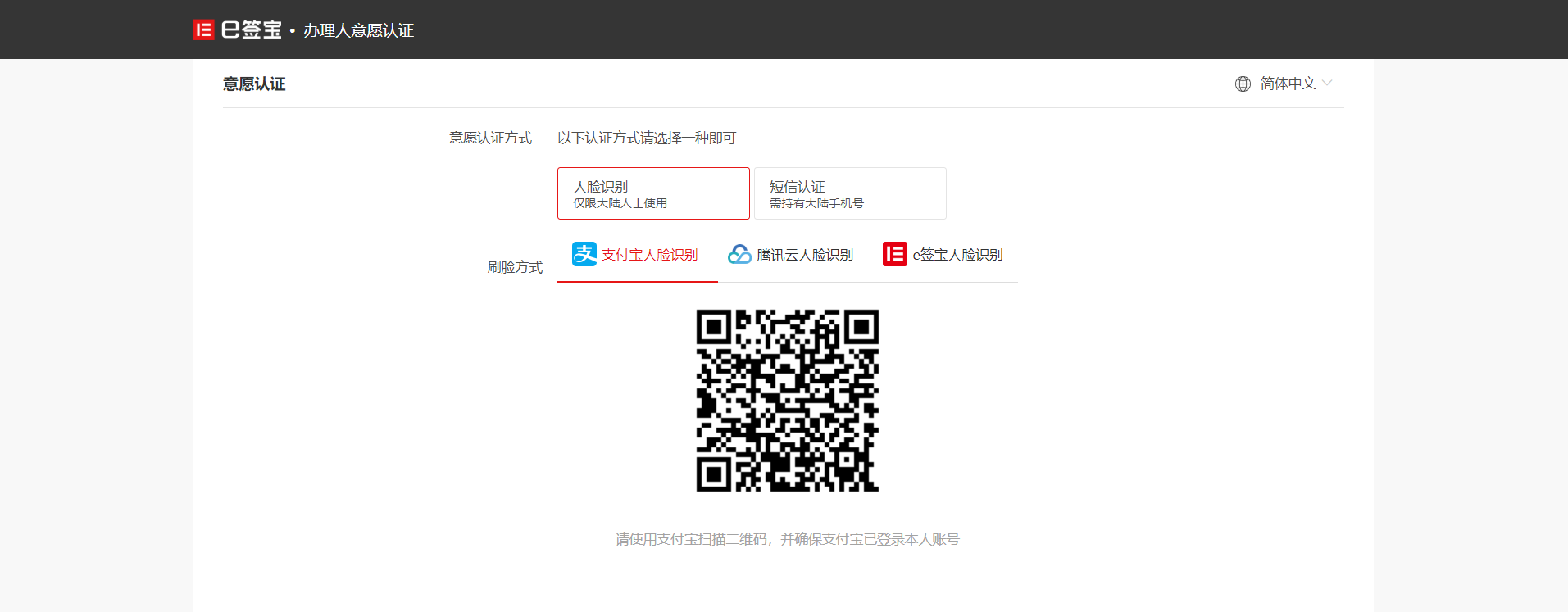Click the globe language icon
This screenshot has height=612, width=1568.
1243,84
